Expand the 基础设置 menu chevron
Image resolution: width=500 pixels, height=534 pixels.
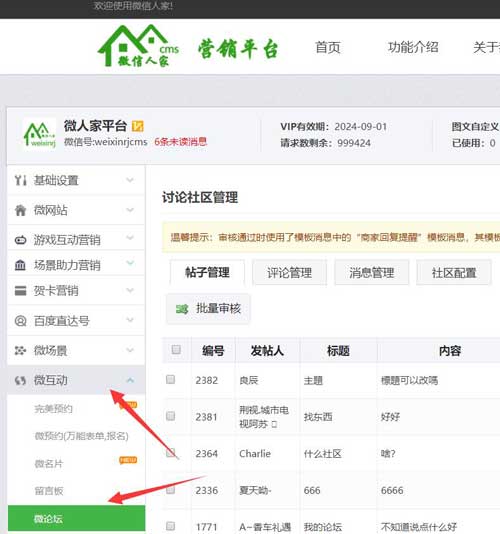(130, 180)
